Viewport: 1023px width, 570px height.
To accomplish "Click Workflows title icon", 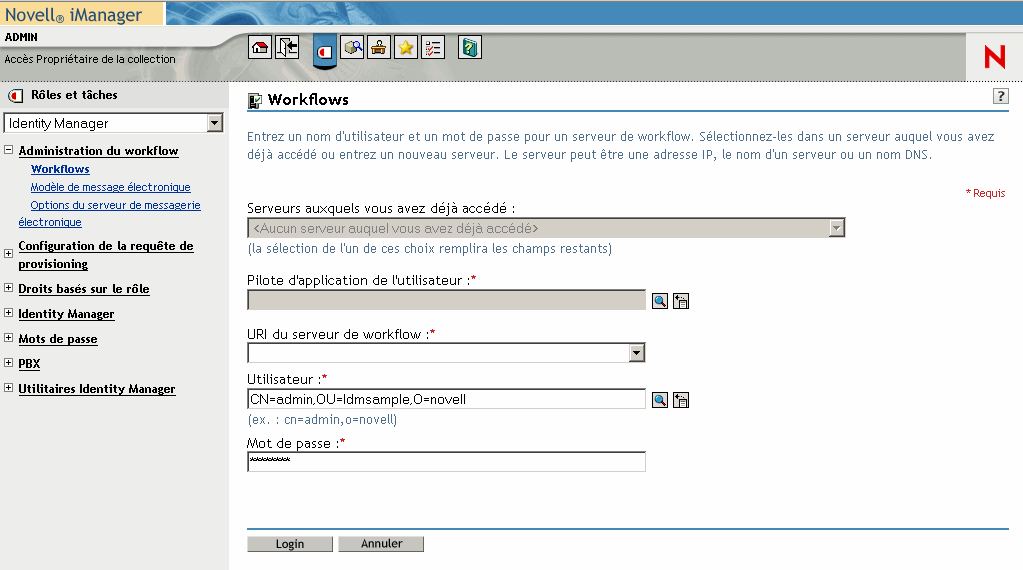I will [x=254, y=100].
